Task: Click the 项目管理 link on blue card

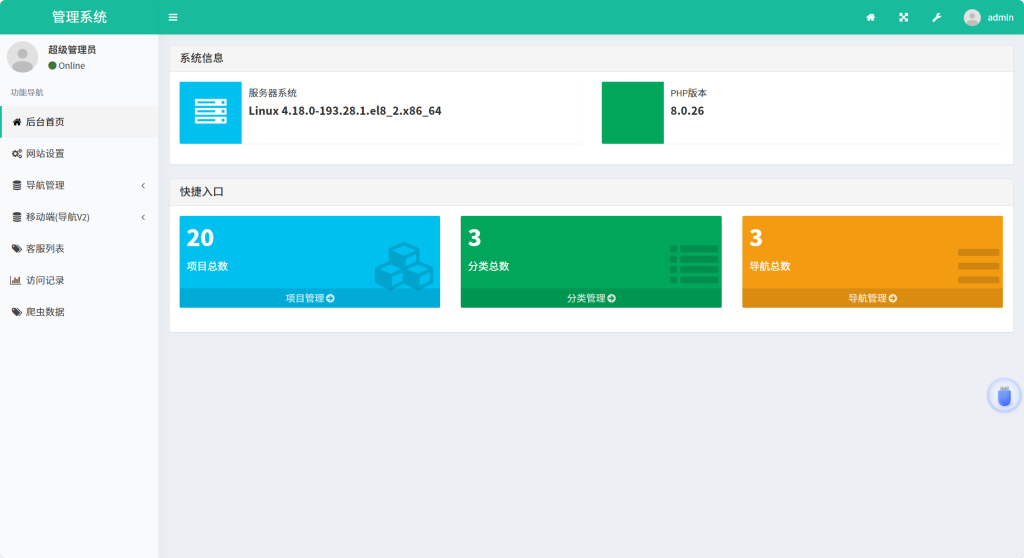Action: 309,298
